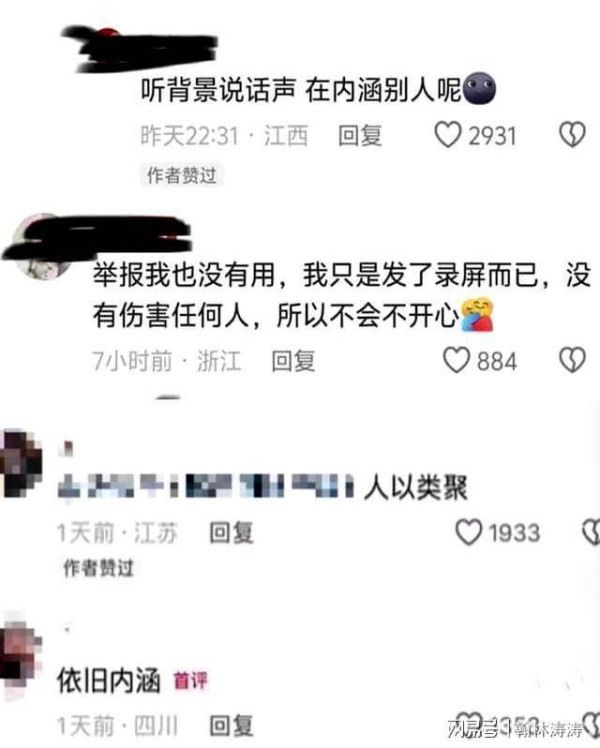
Task: Like the comment with 2931 likes
Action: click(448, 135)
